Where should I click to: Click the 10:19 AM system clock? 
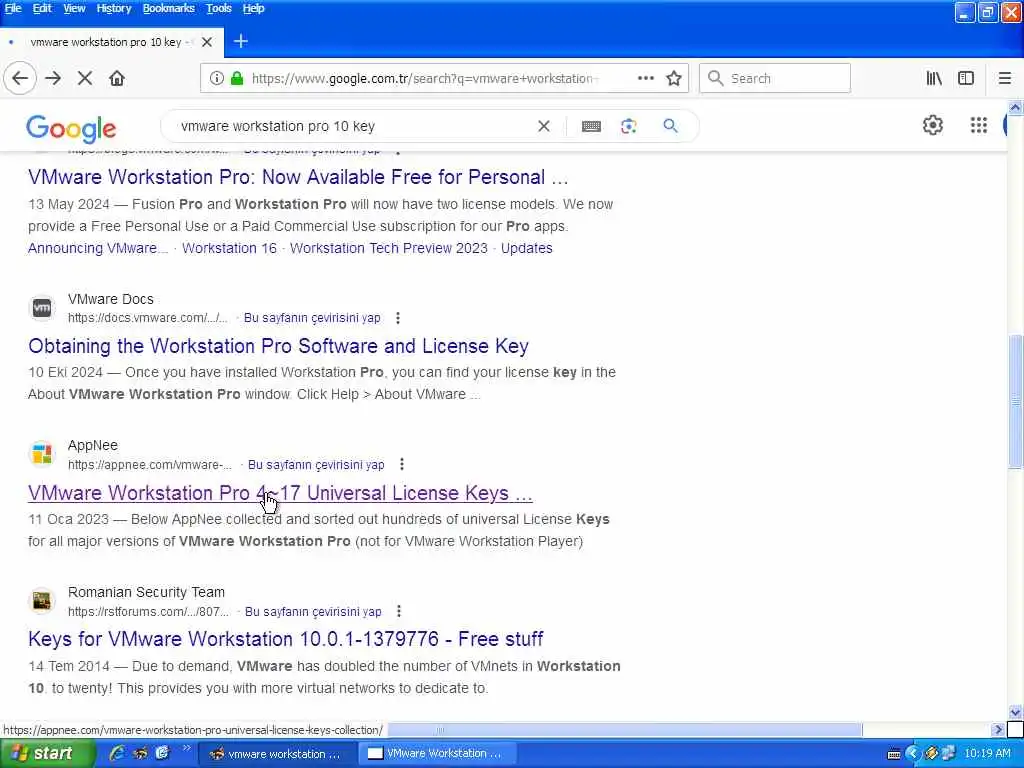tap(987, 754)
